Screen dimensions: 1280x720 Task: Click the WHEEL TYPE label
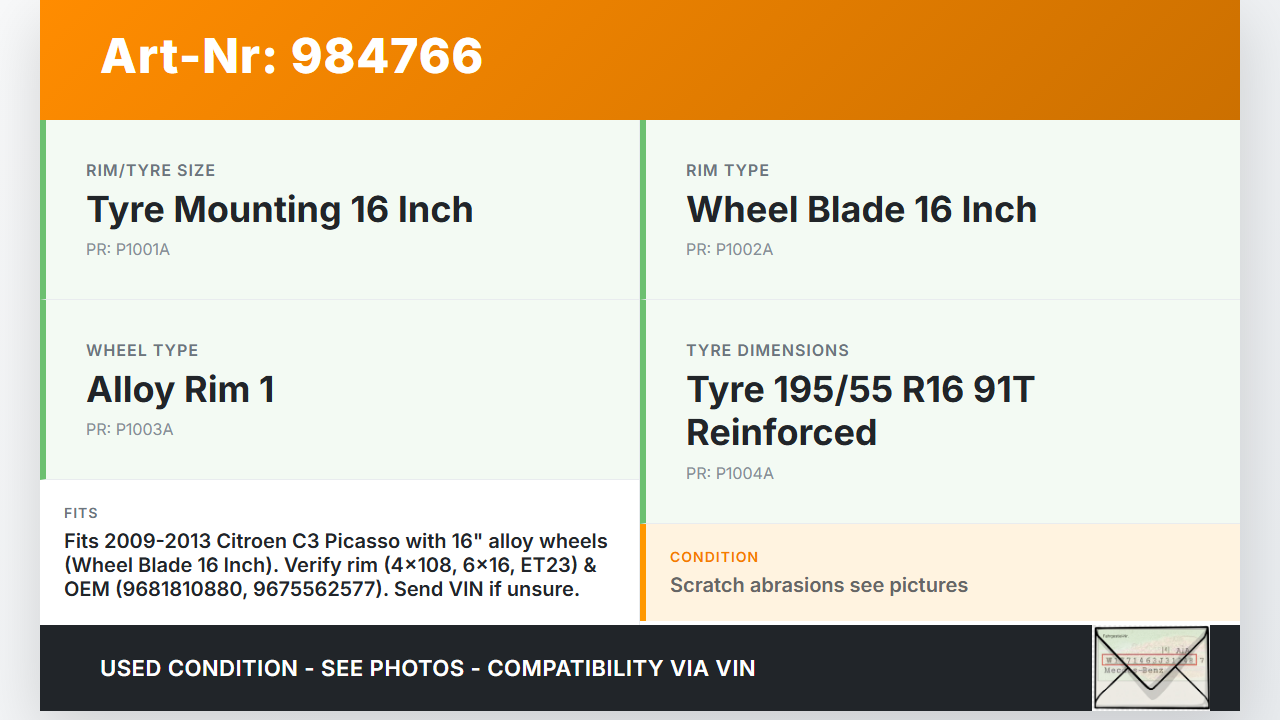click(142, 350)
